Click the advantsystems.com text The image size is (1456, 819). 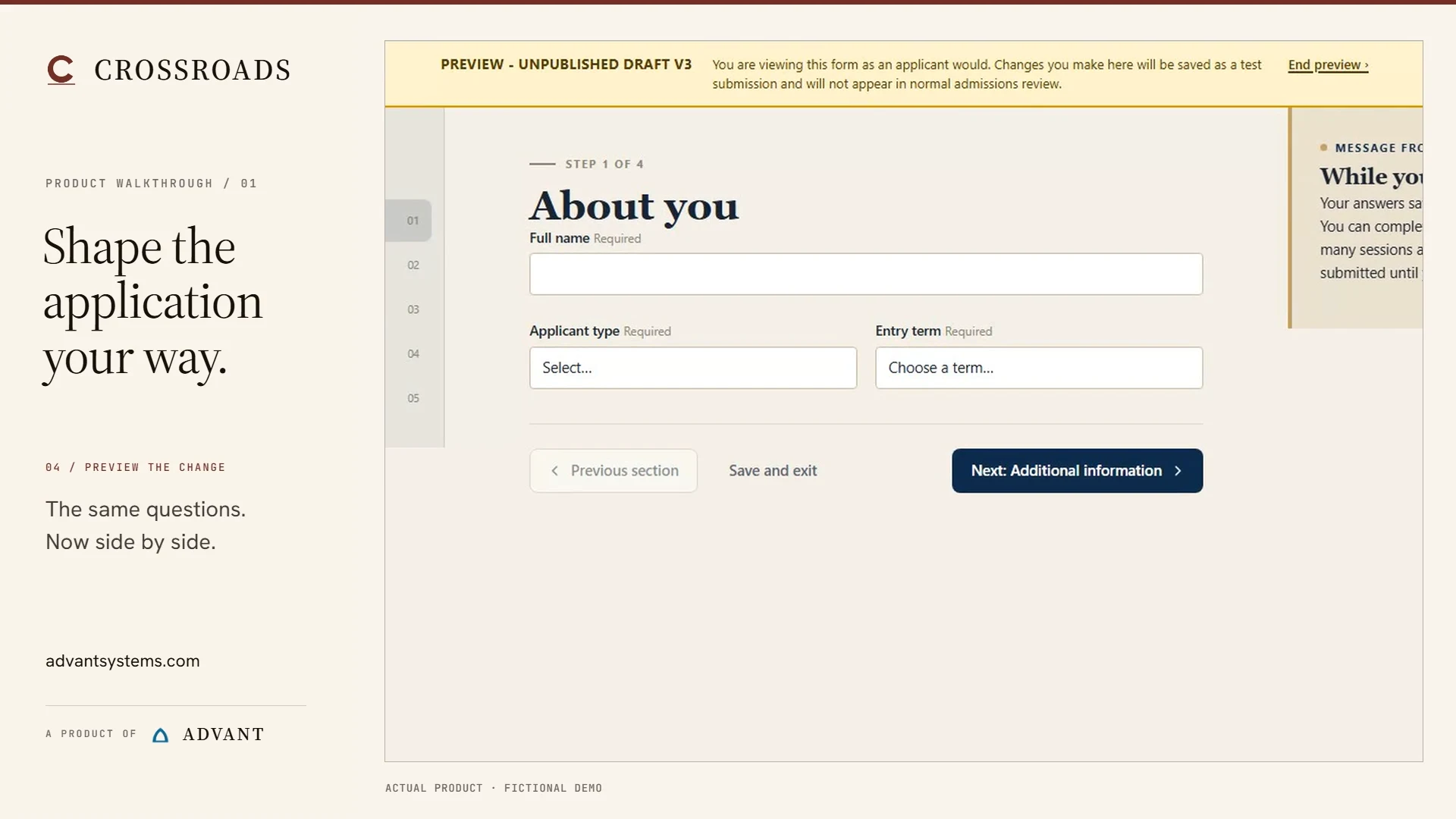(x=123, y=661)
